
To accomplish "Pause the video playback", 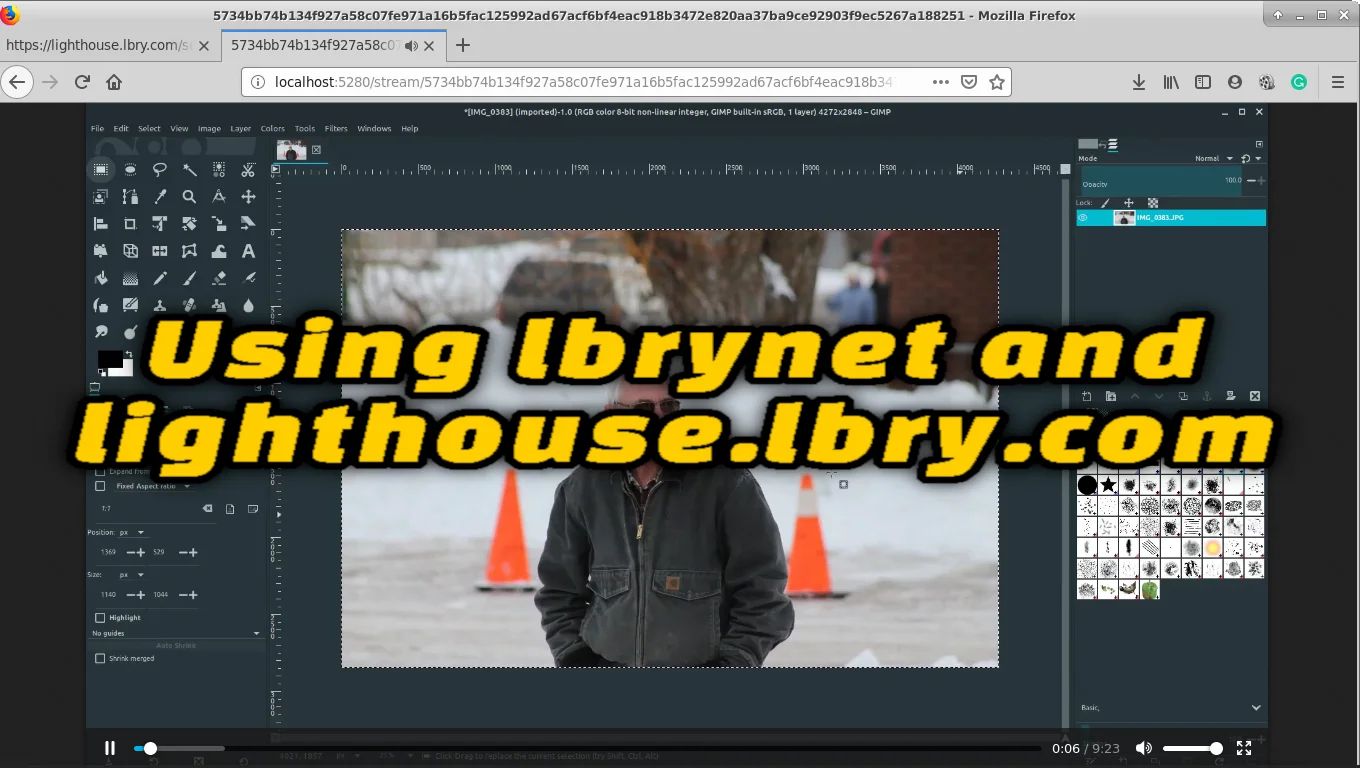I will point(110,748).
